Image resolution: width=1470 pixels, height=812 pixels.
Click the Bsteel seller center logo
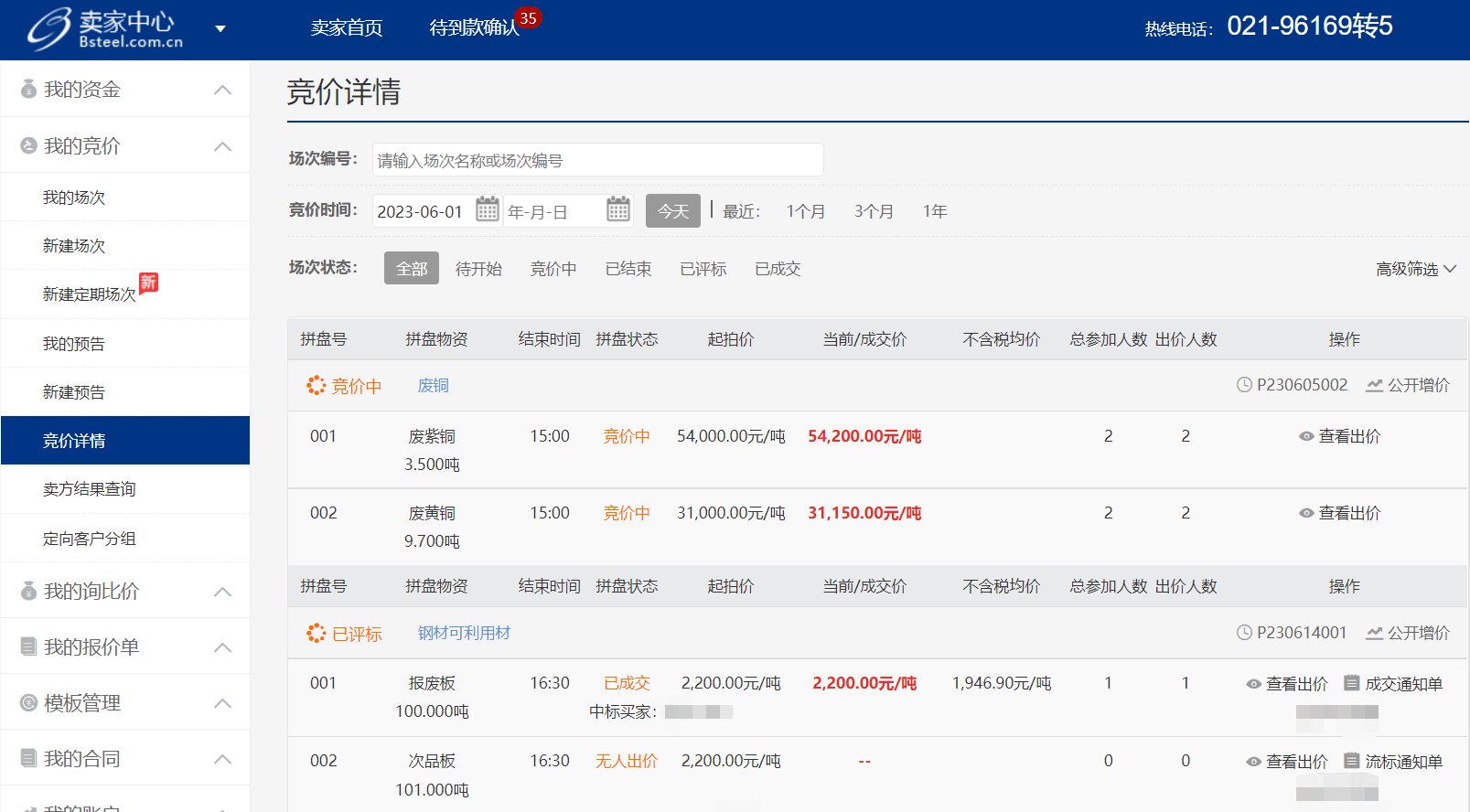pos(105,28)
